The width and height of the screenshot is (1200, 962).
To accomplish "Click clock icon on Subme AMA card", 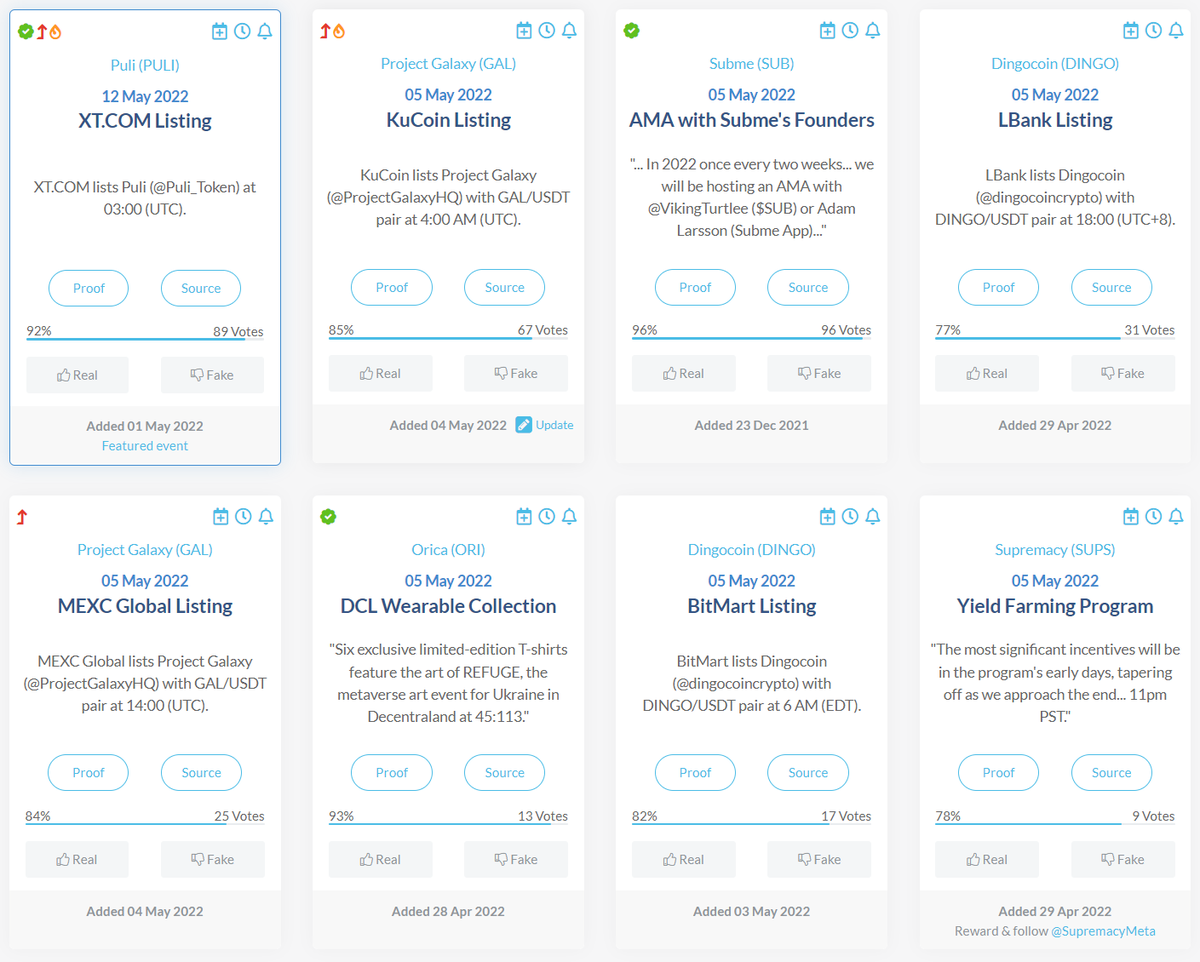I will pos(849,31).
